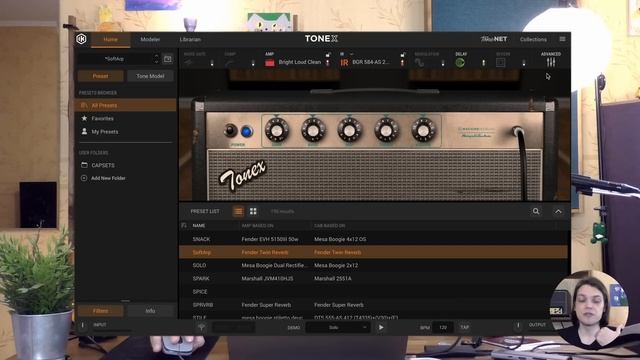The height and width of the screenshot is (360, 640).
Task: Click the Compressor effect icon
Action: [x=229, y=62]
